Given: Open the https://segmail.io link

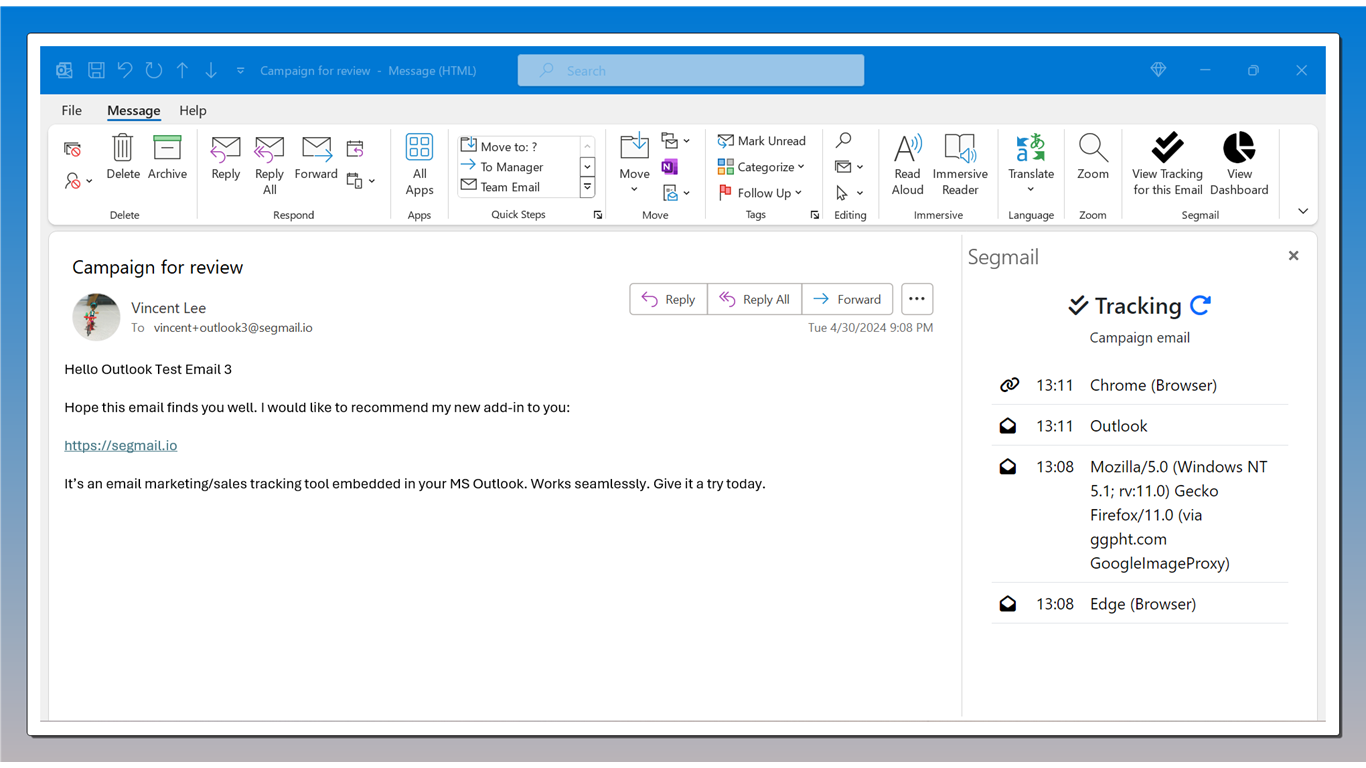Looking at the screenshot, I should 121,445.
